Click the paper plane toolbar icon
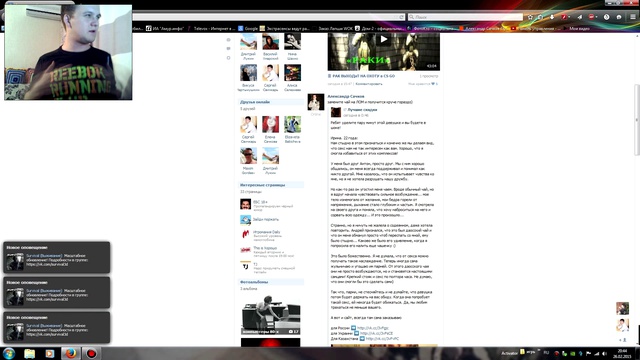Screen dimensions: 640x360 pyautogui.click(x=580, y=17)
